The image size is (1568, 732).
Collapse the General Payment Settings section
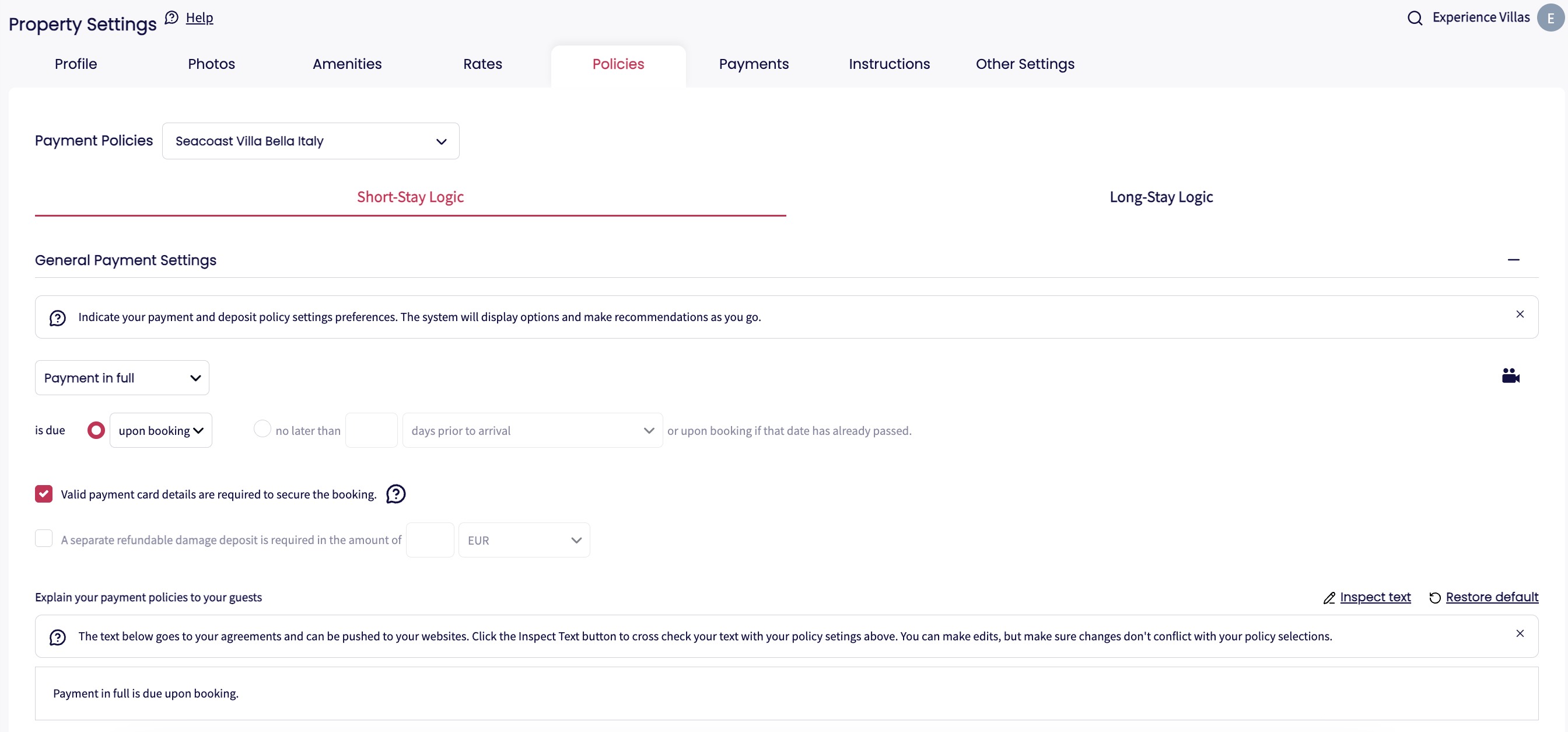tap(1513, 260)
